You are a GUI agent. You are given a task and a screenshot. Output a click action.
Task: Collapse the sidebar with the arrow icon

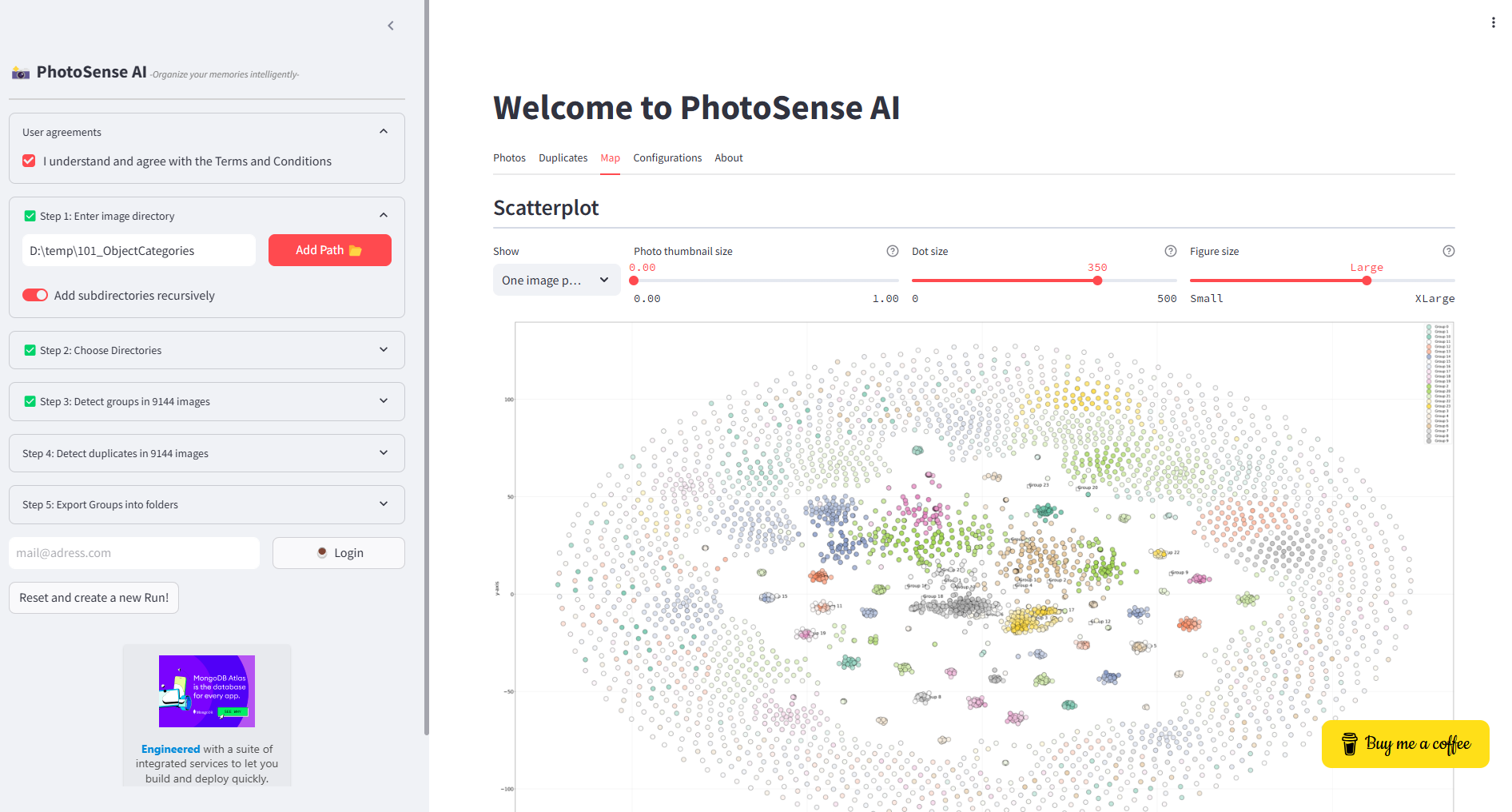(x=391, y=26)
